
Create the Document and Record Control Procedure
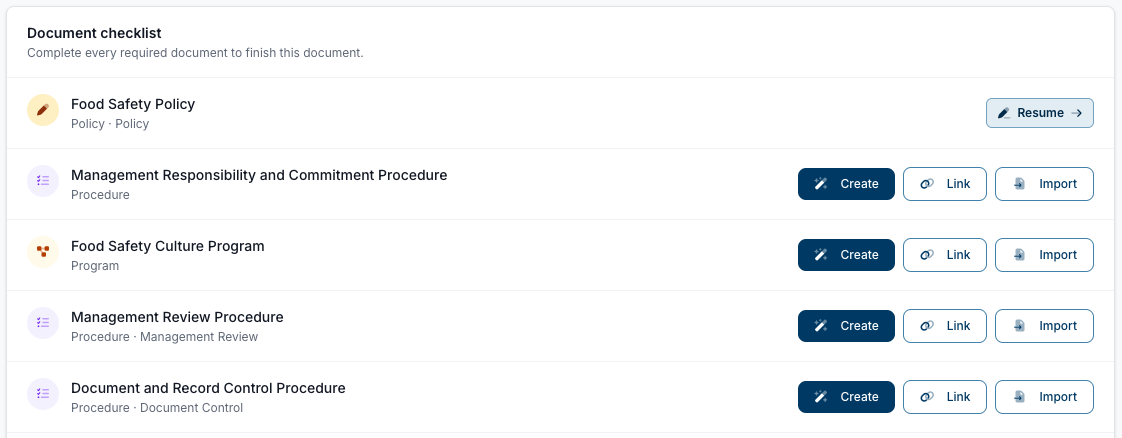coord(846,396)
